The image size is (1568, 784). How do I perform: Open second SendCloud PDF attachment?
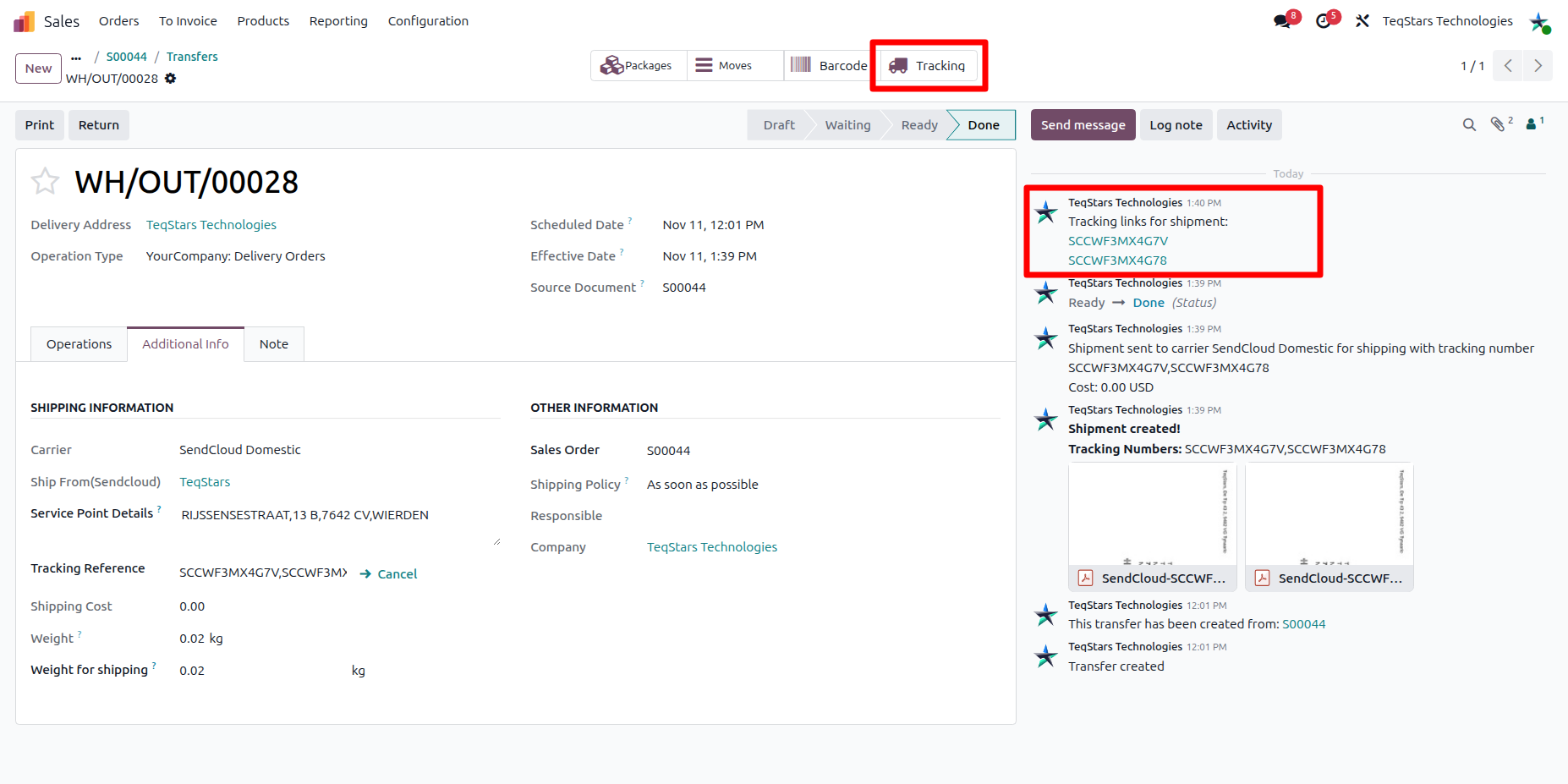pos(1329,527)
